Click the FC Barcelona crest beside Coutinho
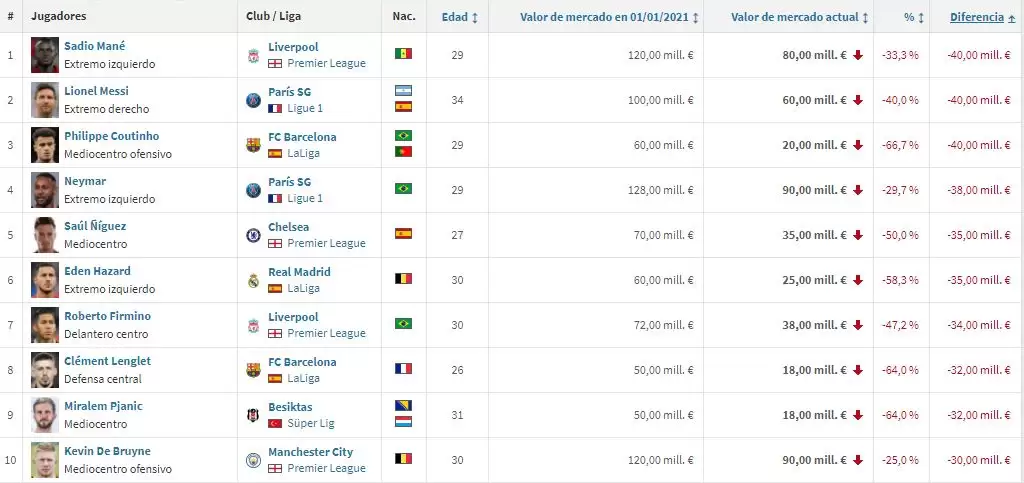Viewport: 1024px width, 483px height. pos(253,145)
